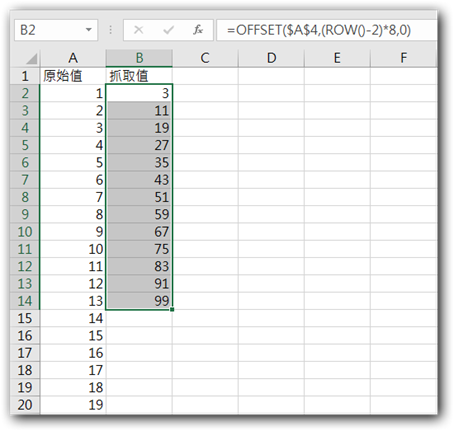
Task: Select row 17 header
Action: [x=25, y=353]
